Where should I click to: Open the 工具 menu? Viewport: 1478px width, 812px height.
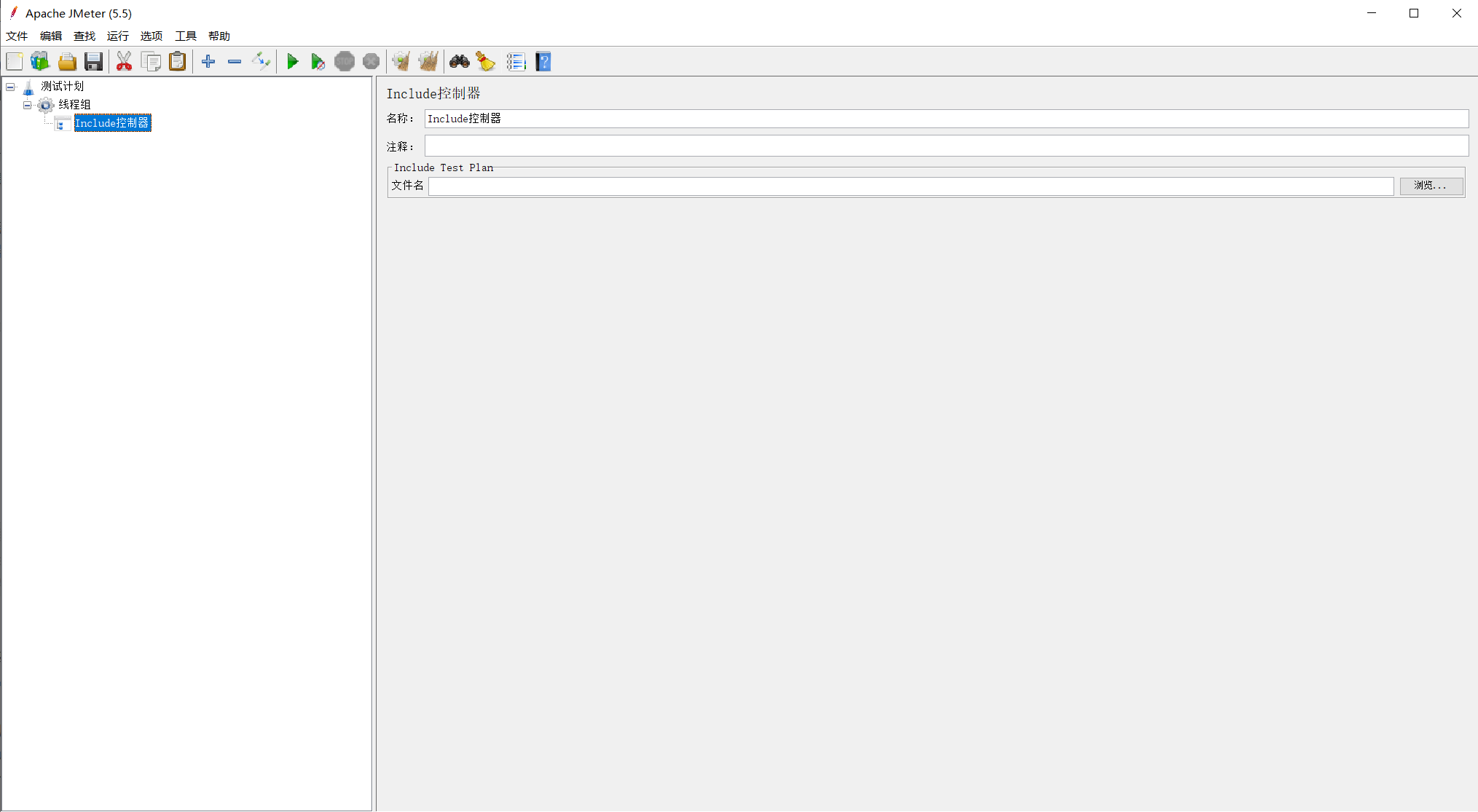coord(186,36)
